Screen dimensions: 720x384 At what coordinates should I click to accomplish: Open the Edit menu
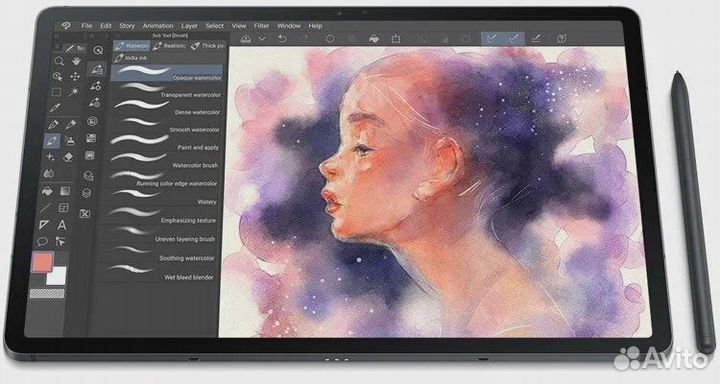tap(106, 26)
